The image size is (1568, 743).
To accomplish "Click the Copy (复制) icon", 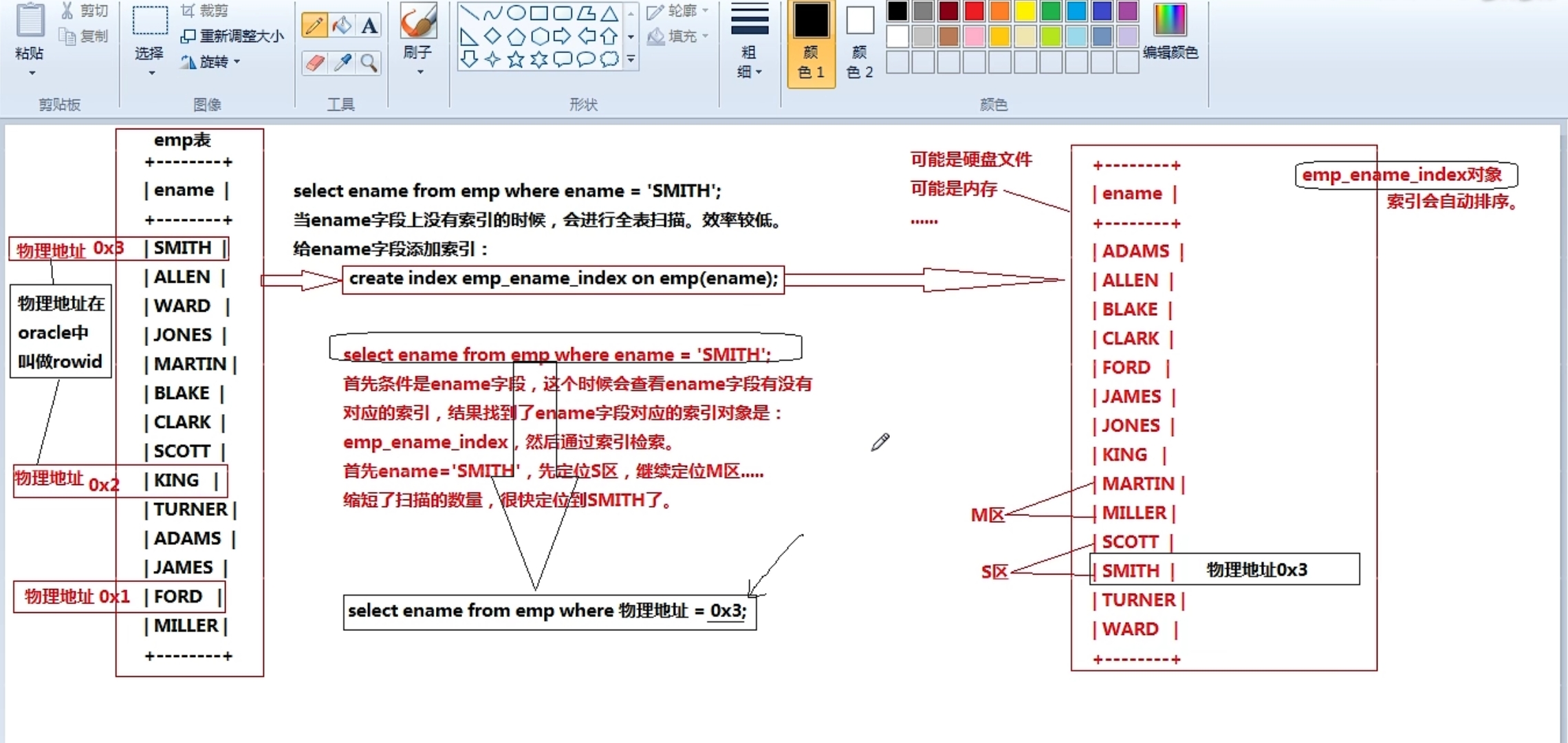I will coord(68,38).
